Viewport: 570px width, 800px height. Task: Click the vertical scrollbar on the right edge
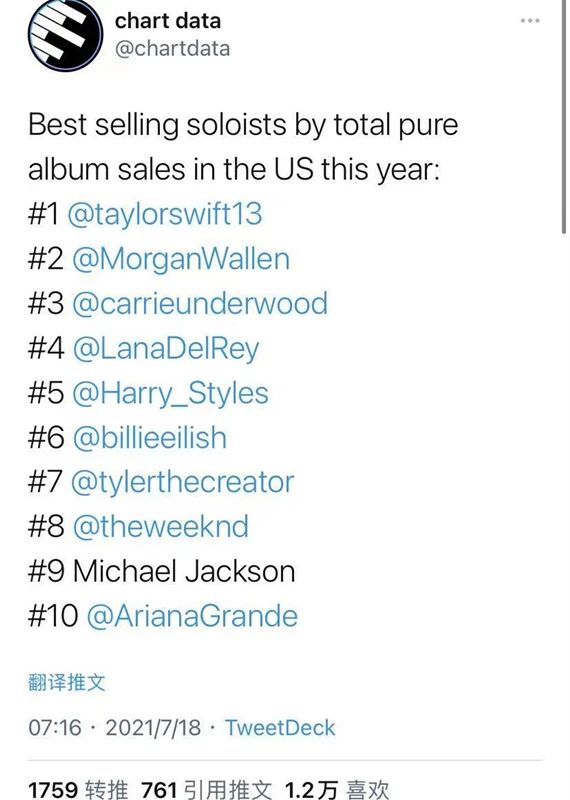(563, 116)
